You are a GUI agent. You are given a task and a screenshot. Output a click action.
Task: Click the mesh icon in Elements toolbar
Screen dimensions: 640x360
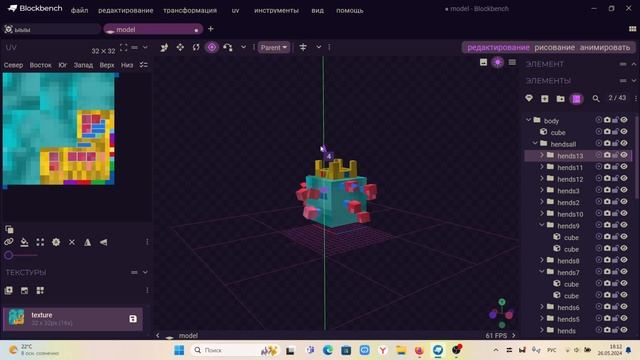pyautogui.click(x=529, y=98)
